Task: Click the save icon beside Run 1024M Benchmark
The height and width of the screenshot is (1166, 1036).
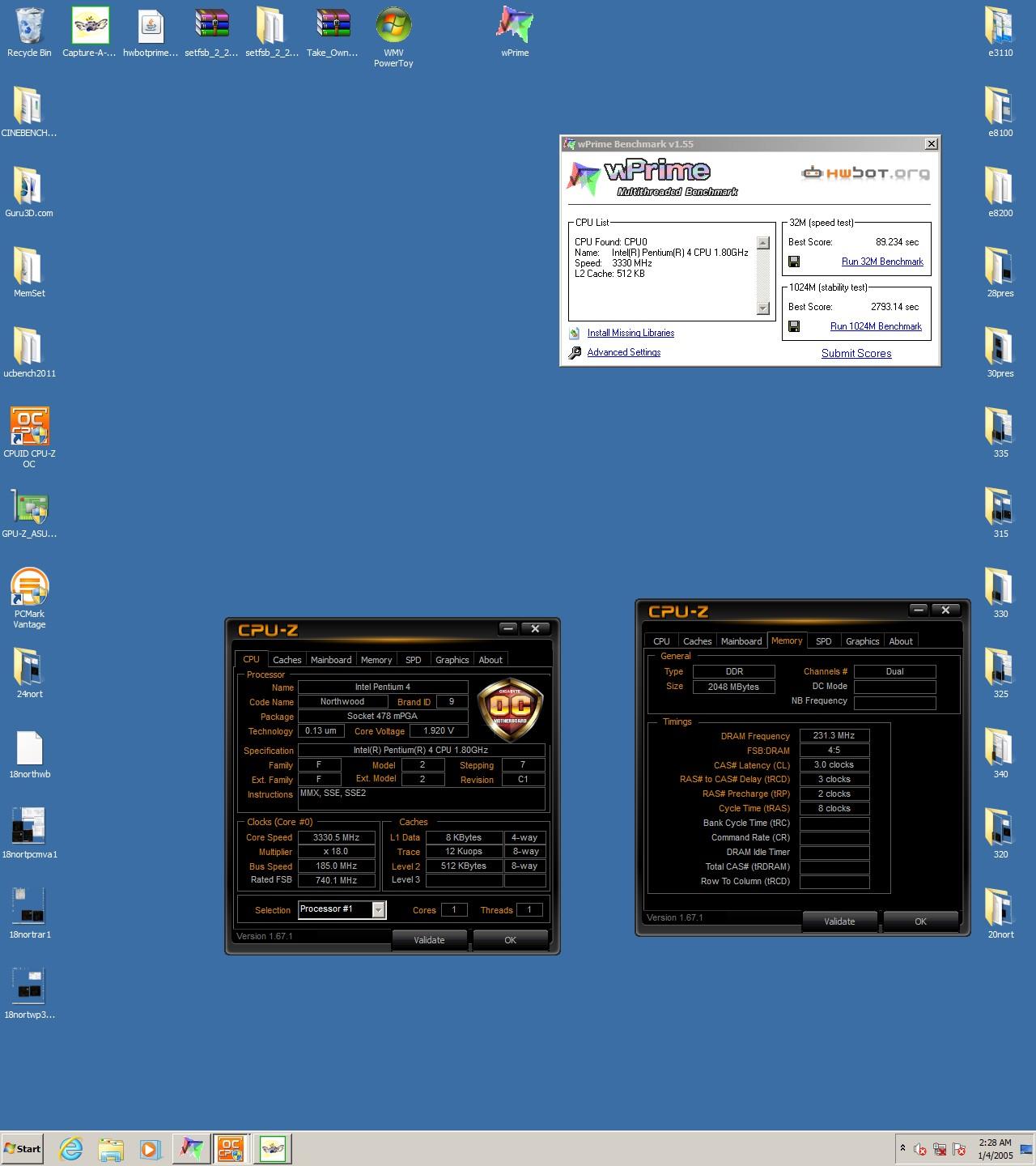Action: [x=794, y=326]
